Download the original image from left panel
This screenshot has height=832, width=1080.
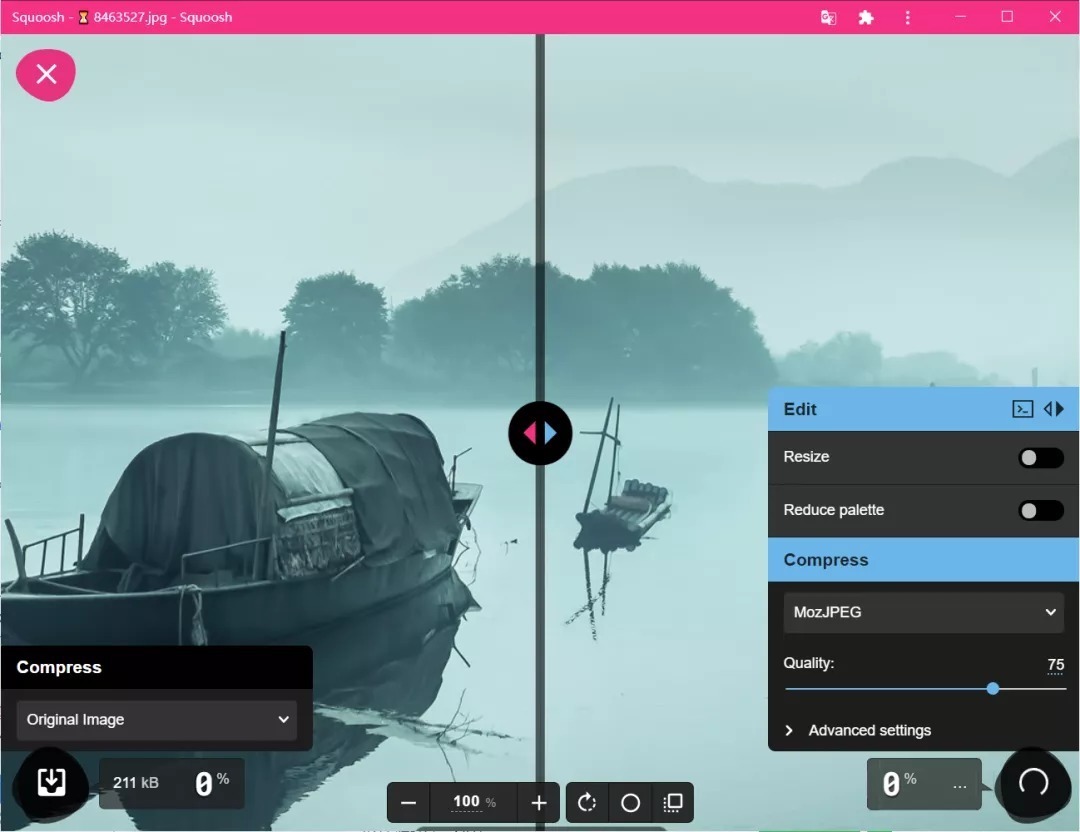pyautogui.click(x=51, y=782)
